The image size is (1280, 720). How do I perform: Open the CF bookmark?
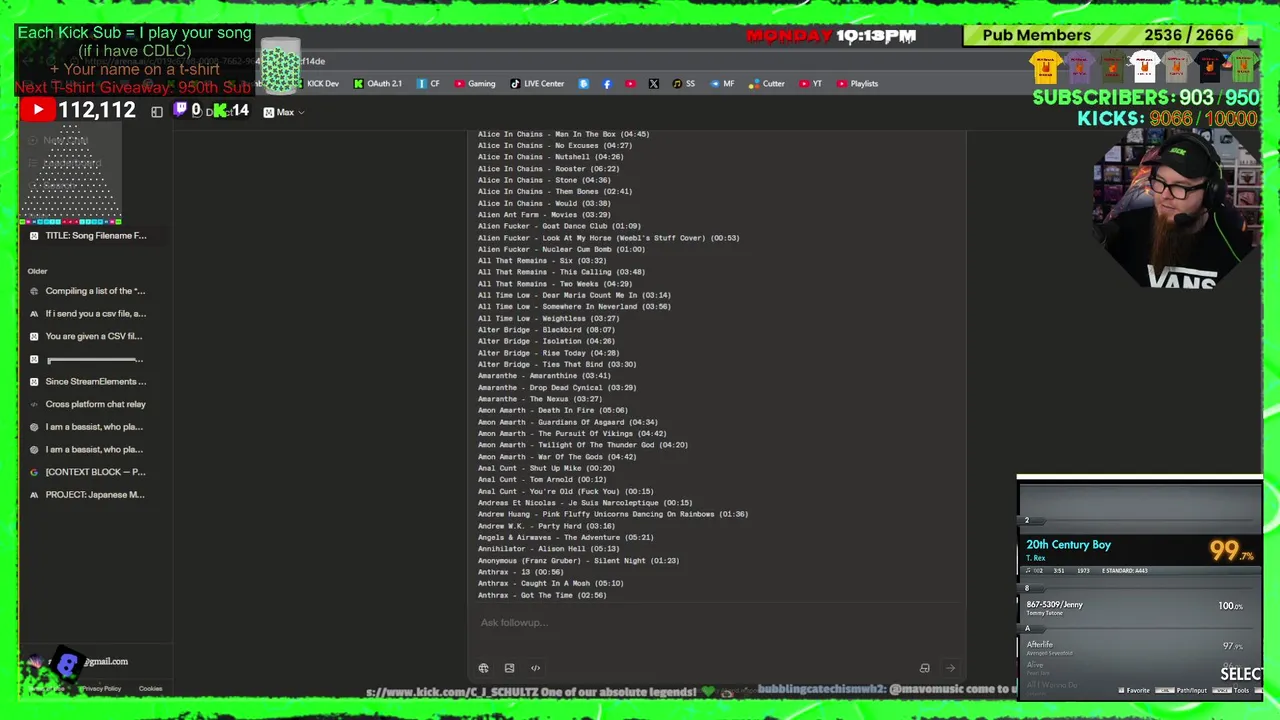pyautogui.click(x=429, y=84)
